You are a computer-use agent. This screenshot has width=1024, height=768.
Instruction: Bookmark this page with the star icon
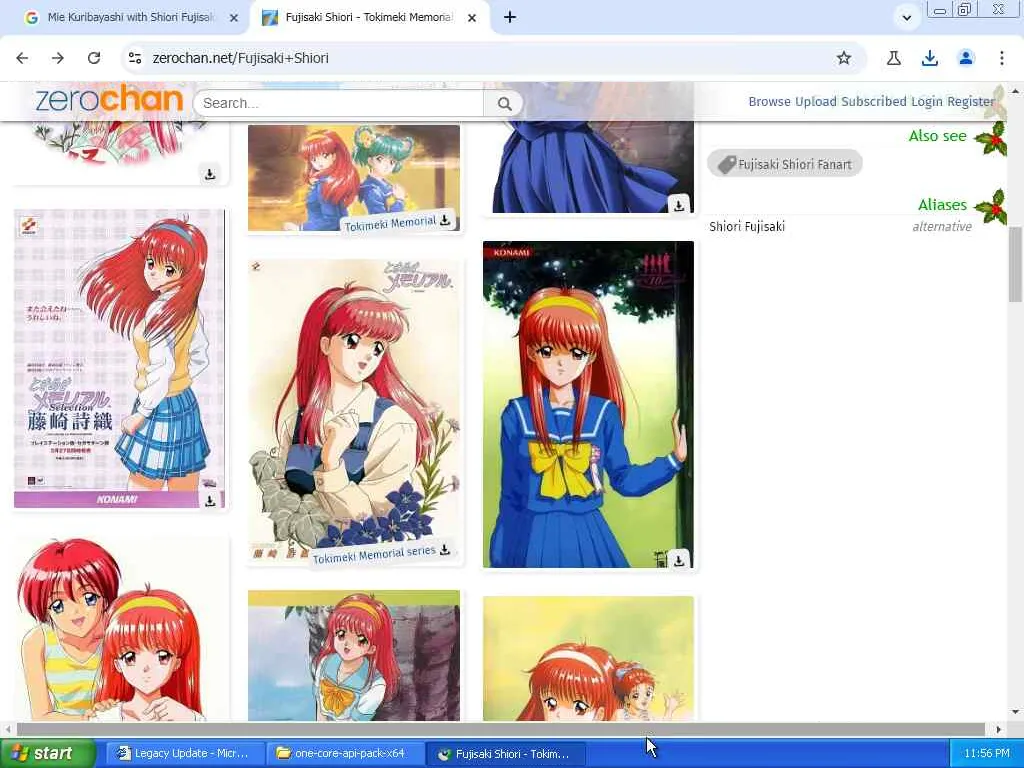844,58
